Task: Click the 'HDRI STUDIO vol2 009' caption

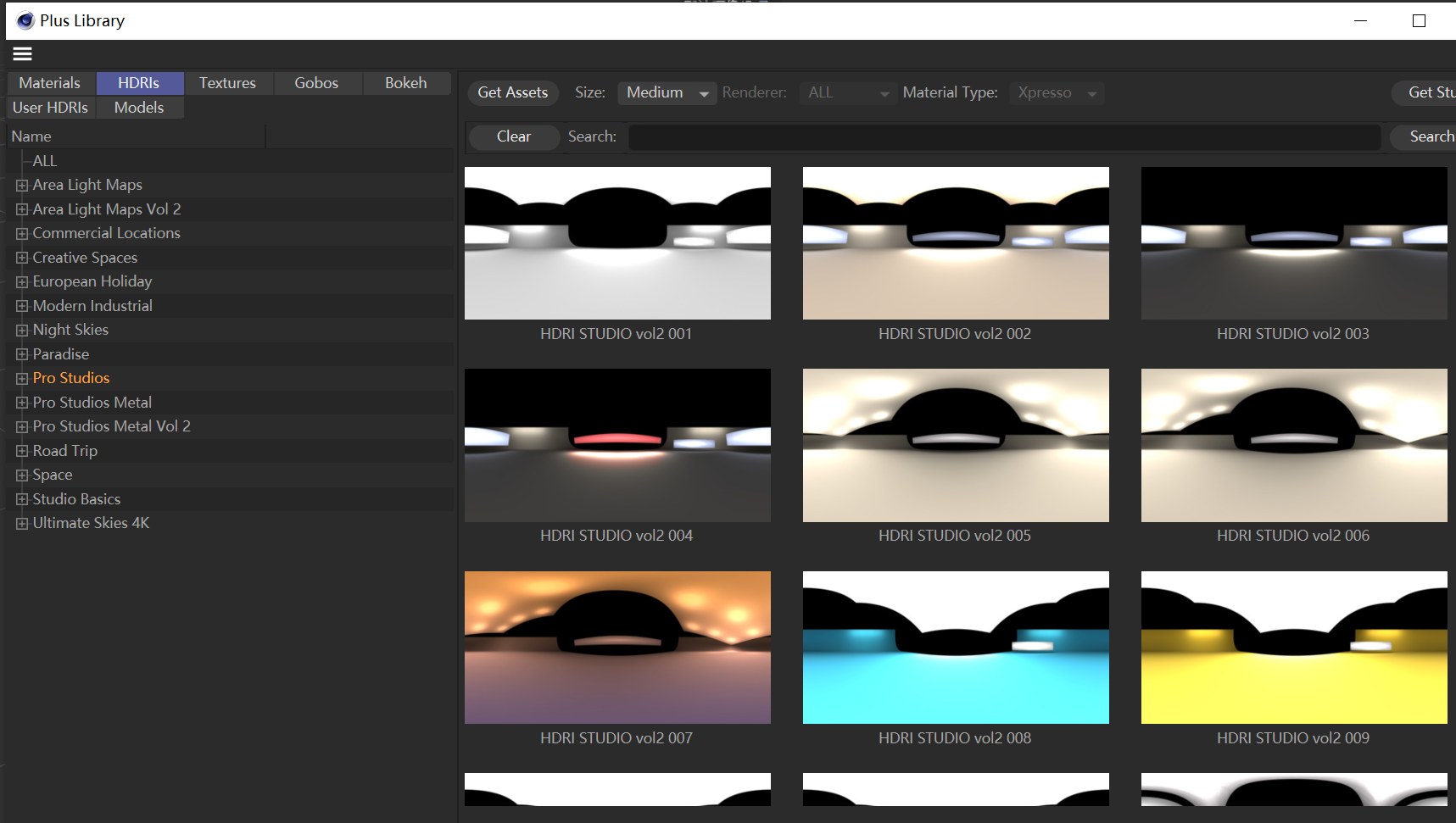Action: (1293, 738)
